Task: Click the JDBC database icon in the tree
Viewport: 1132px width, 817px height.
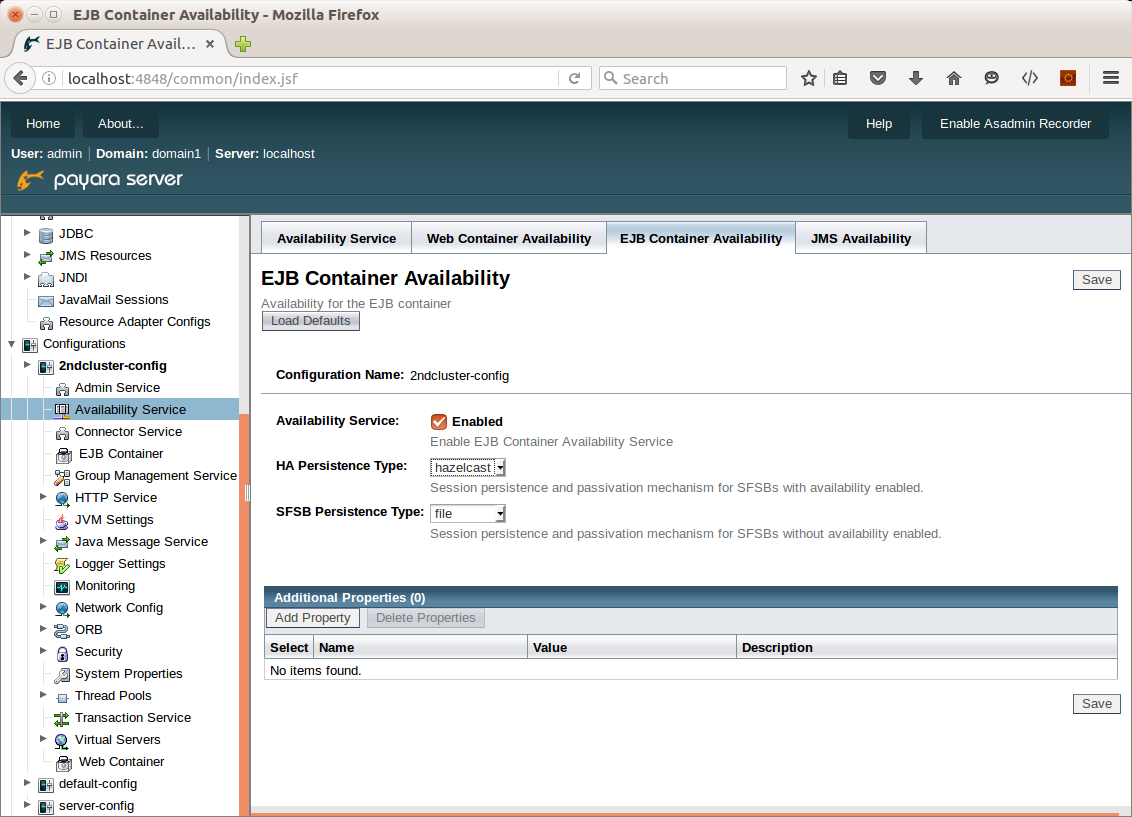Action: tap(46, 234)
